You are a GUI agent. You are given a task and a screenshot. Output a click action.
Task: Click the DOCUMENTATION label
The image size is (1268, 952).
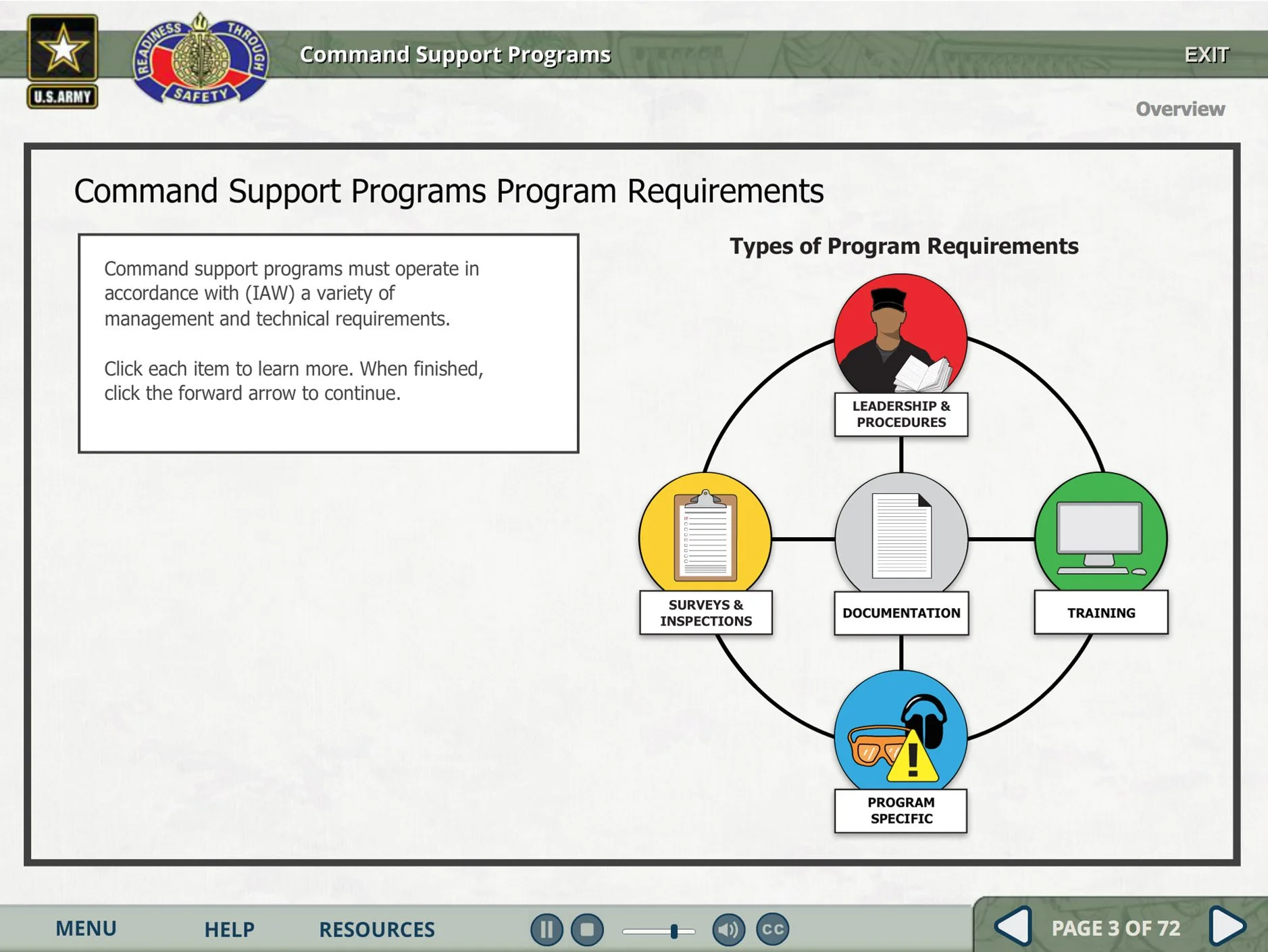tap(901, 613)
